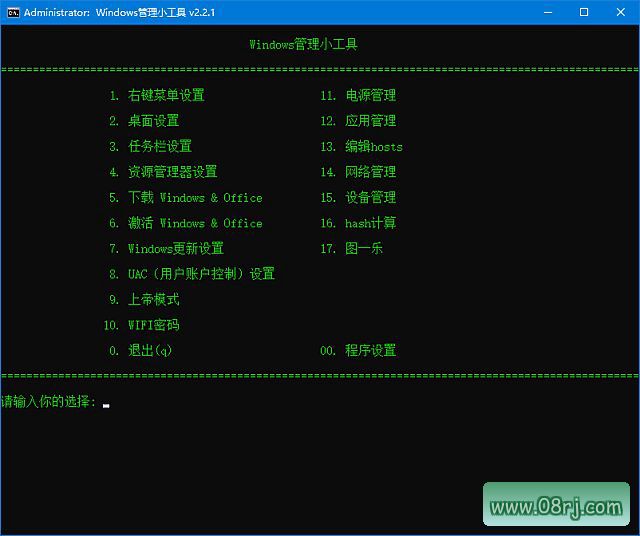Choose the 任务栏设置 option

(x=159, y=147)
